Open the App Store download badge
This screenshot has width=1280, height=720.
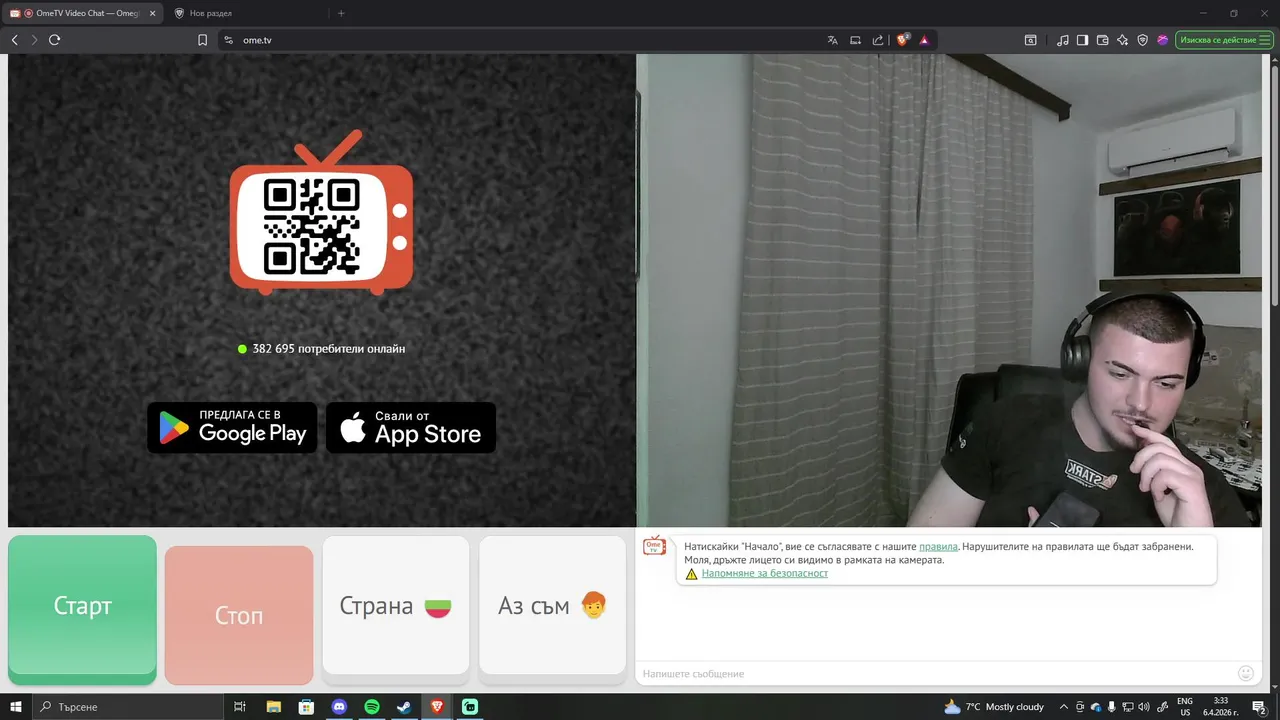click(411, 427)
